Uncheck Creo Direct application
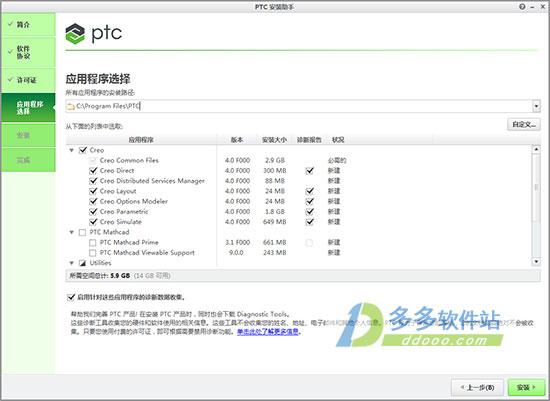The height and width of the screenshot is (401, 550). (x=93, y=171)
